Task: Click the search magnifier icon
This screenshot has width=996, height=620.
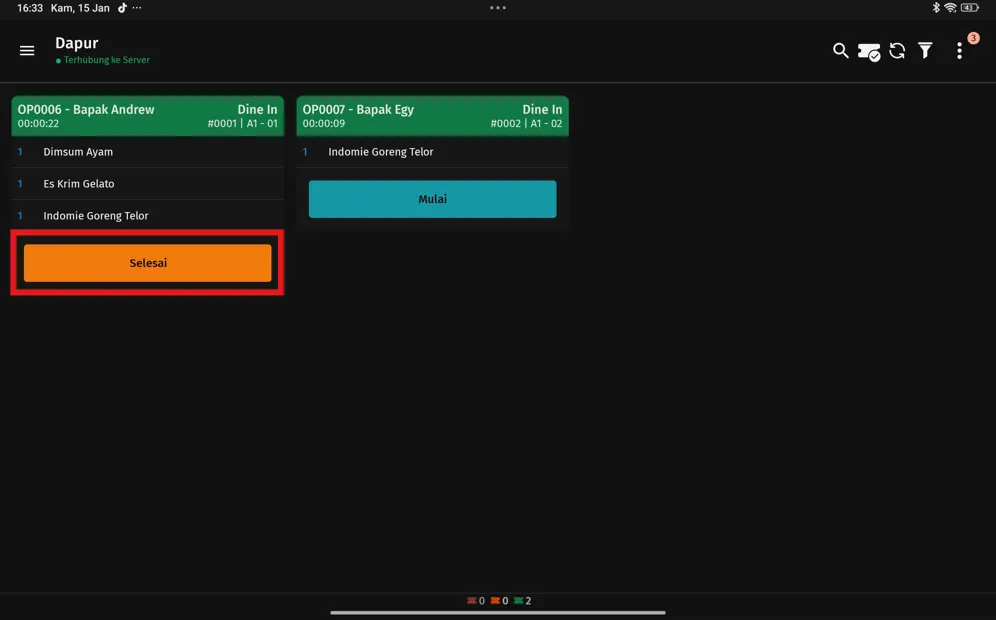Action: coord(840,51)
